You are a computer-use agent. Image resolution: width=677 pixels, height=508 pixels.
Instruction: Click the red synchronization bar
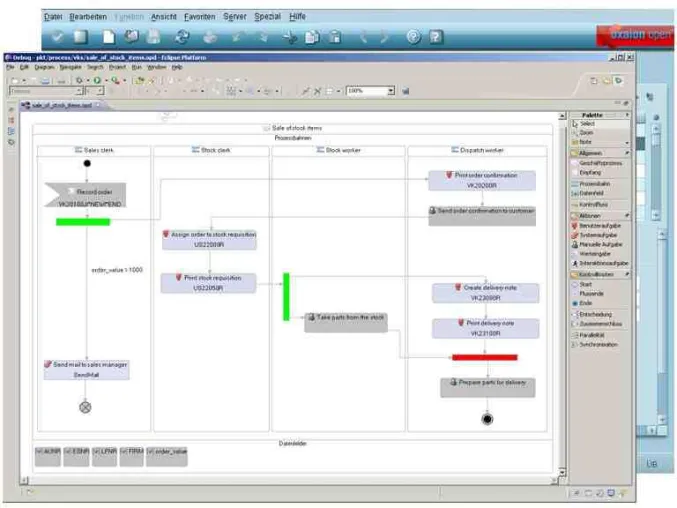pos(484,357)
